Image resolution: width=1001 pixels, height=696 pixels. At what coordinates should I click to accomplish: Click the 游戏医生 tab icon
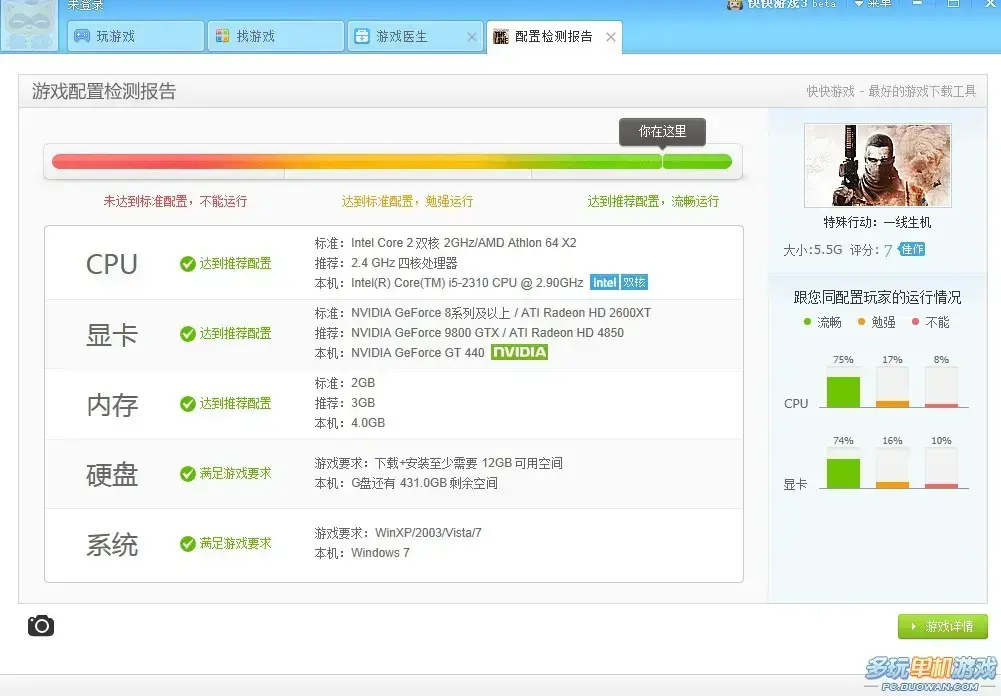(x=362, y=36)
